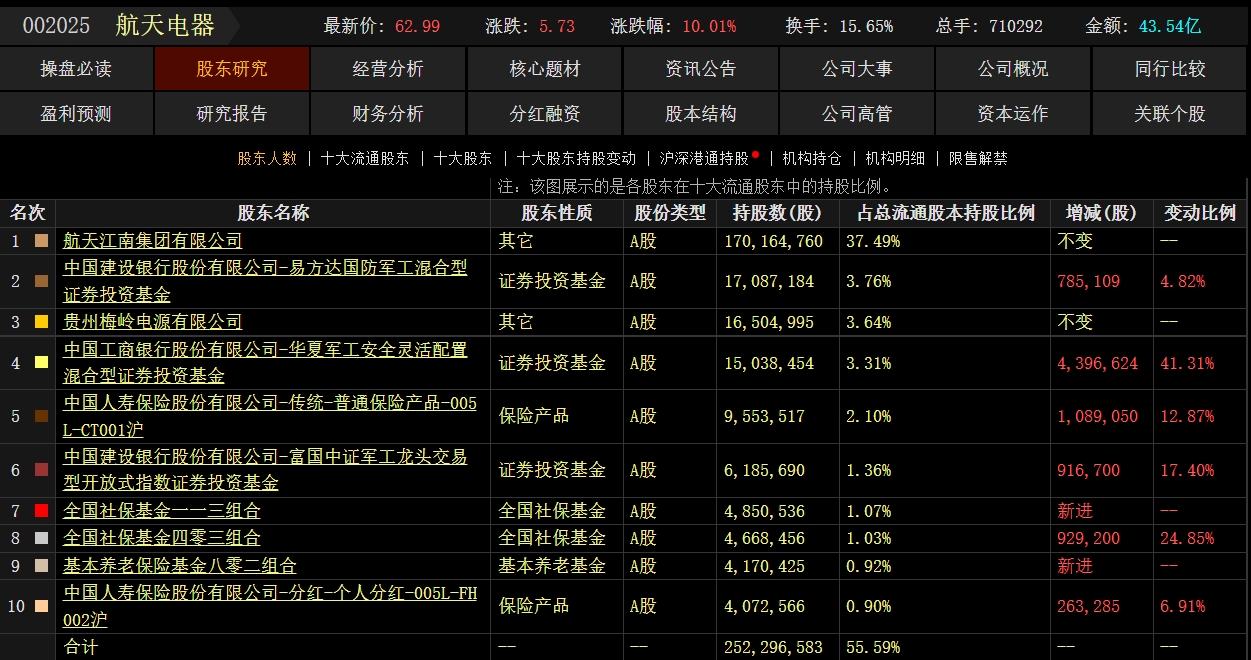Go to 公司高管 tab

tap(857, 114)
